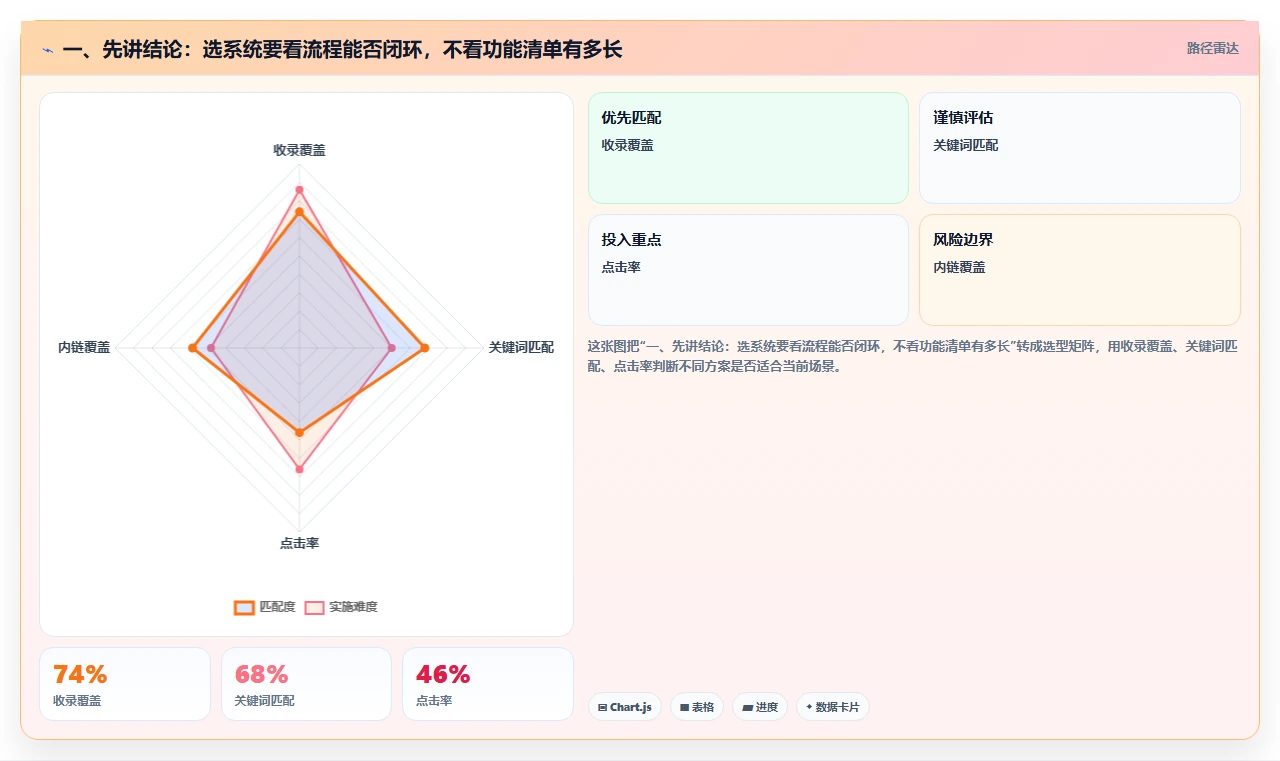Image resolution: width=1280 pixels, height=761 pixels.
Task: Click the 46% 点击率 stat card
Action: click(x=488, y=684)
